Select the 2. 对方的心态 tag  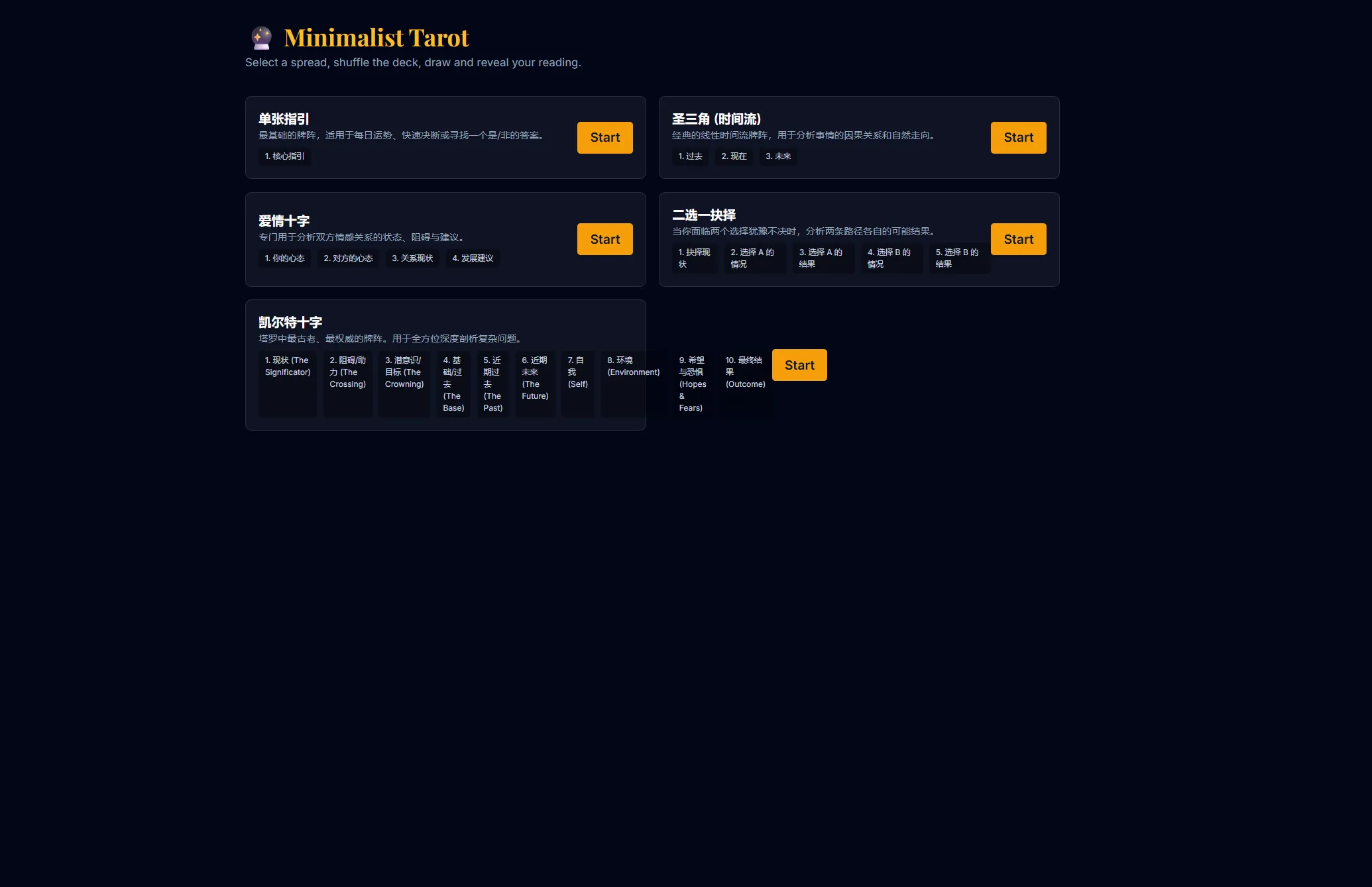[x=348, y=258]
